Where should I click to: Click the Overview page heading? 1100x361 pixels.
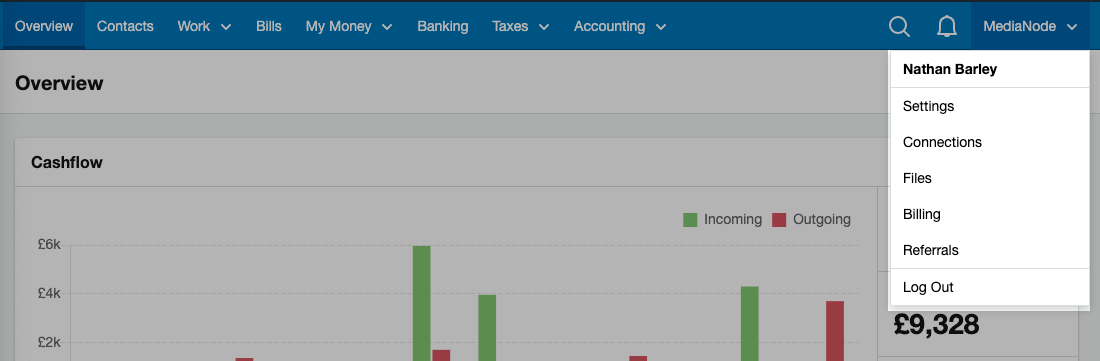pyautogui.click(x=59, y=83)
